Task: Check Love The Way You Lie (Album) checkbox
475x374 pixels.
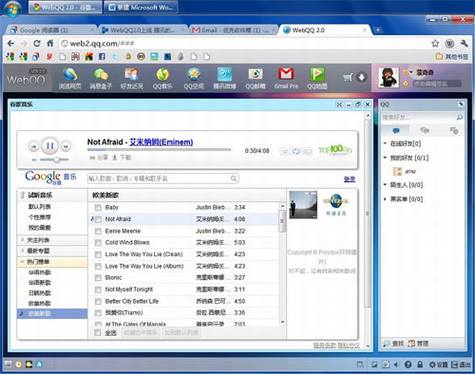Action: tap(98, 266)
